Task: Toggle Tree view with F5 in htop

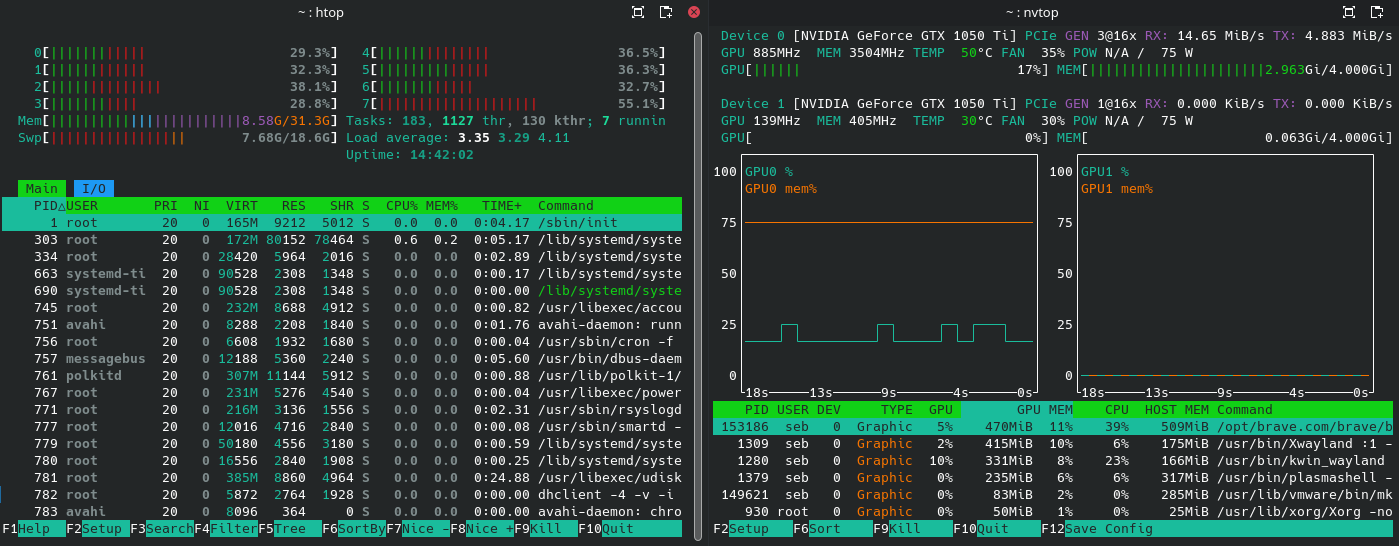Action: tap(290, 528)
